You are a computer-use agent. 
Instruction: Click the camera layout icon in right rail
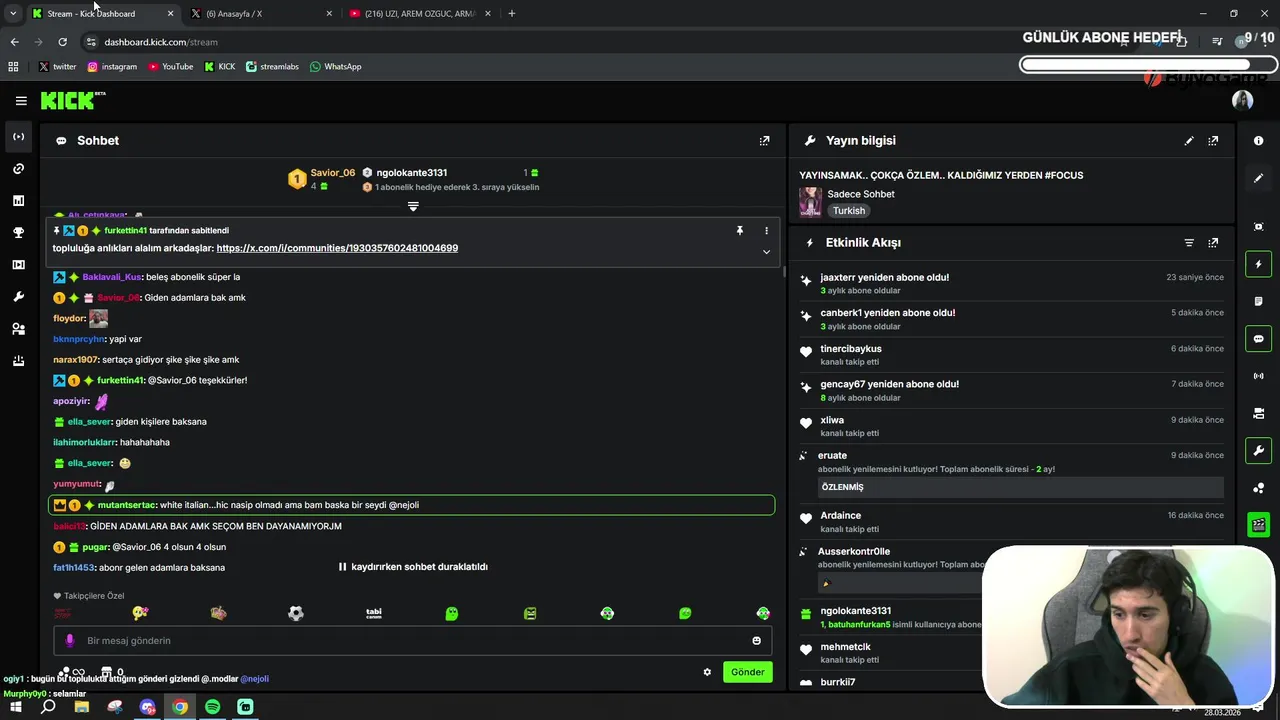pyautogui.click(x=1258, y=413)
